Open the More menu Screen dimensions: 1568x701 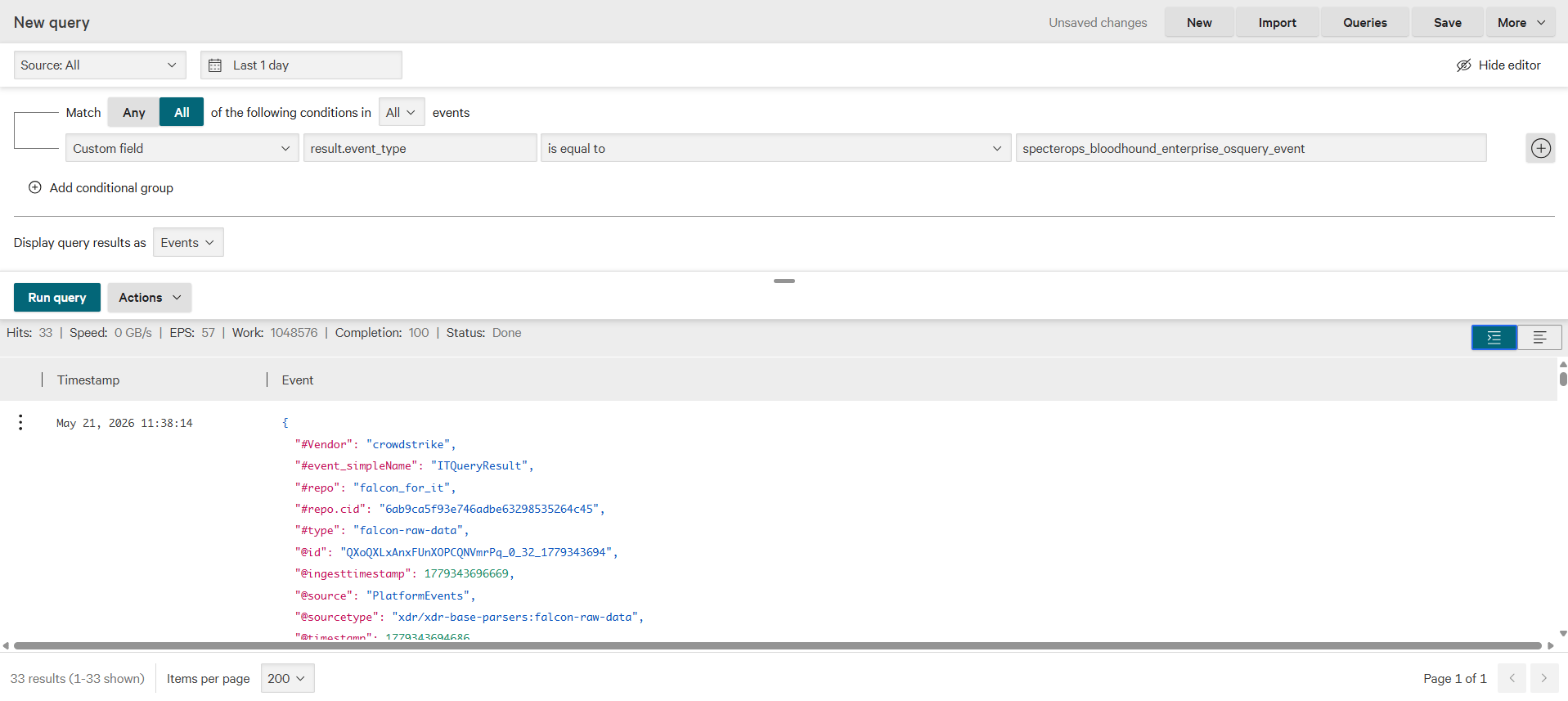click(1521, 23)
